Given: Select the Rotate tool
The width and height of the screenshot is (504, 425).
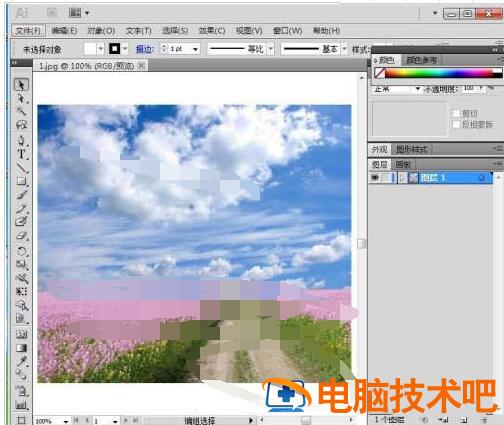Looking at the screenshot, I should coord(21,251).
